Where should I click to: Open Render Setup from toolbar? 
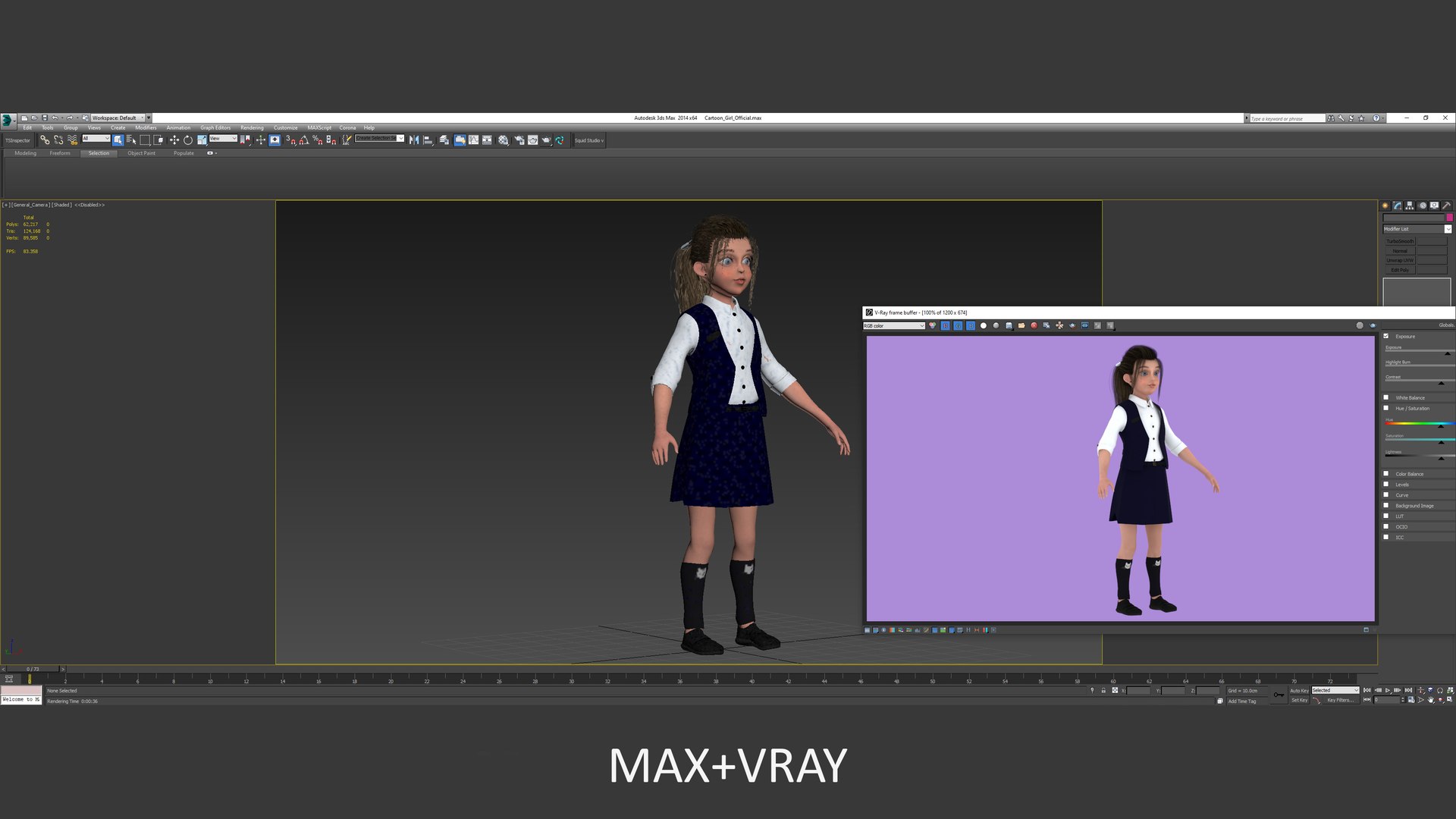coord(519,140)
